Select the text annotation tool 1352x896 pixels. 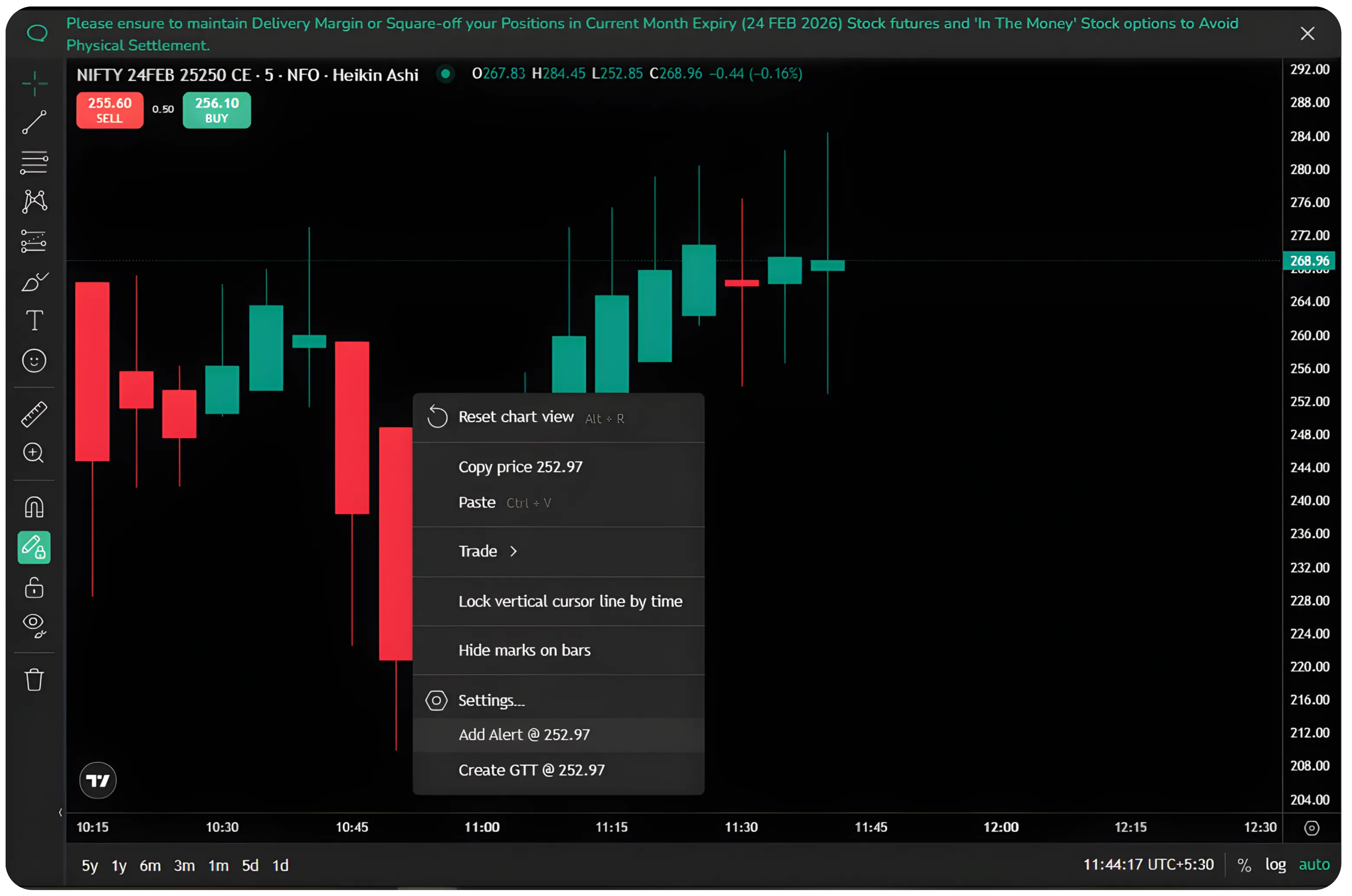point(34,321)
